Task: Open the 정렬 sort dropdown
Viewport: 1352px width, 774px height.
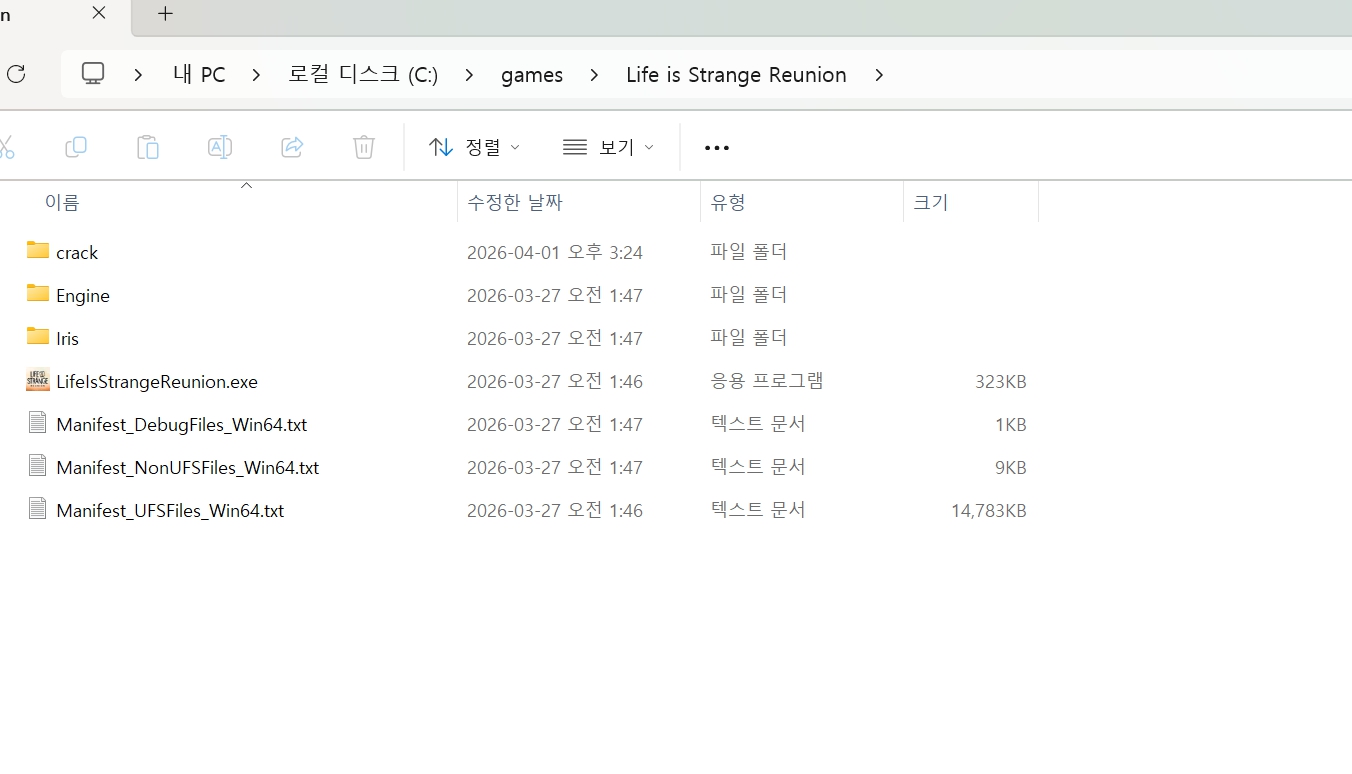Action: point(474,148)
